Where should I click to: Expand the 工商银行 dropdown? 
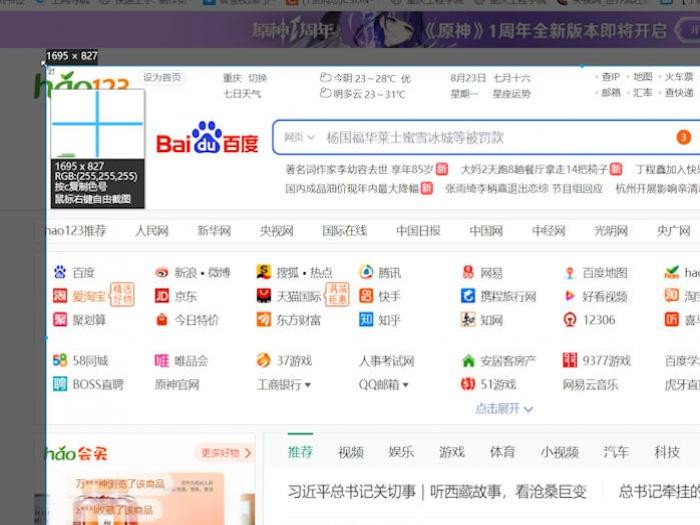point(308,385)
